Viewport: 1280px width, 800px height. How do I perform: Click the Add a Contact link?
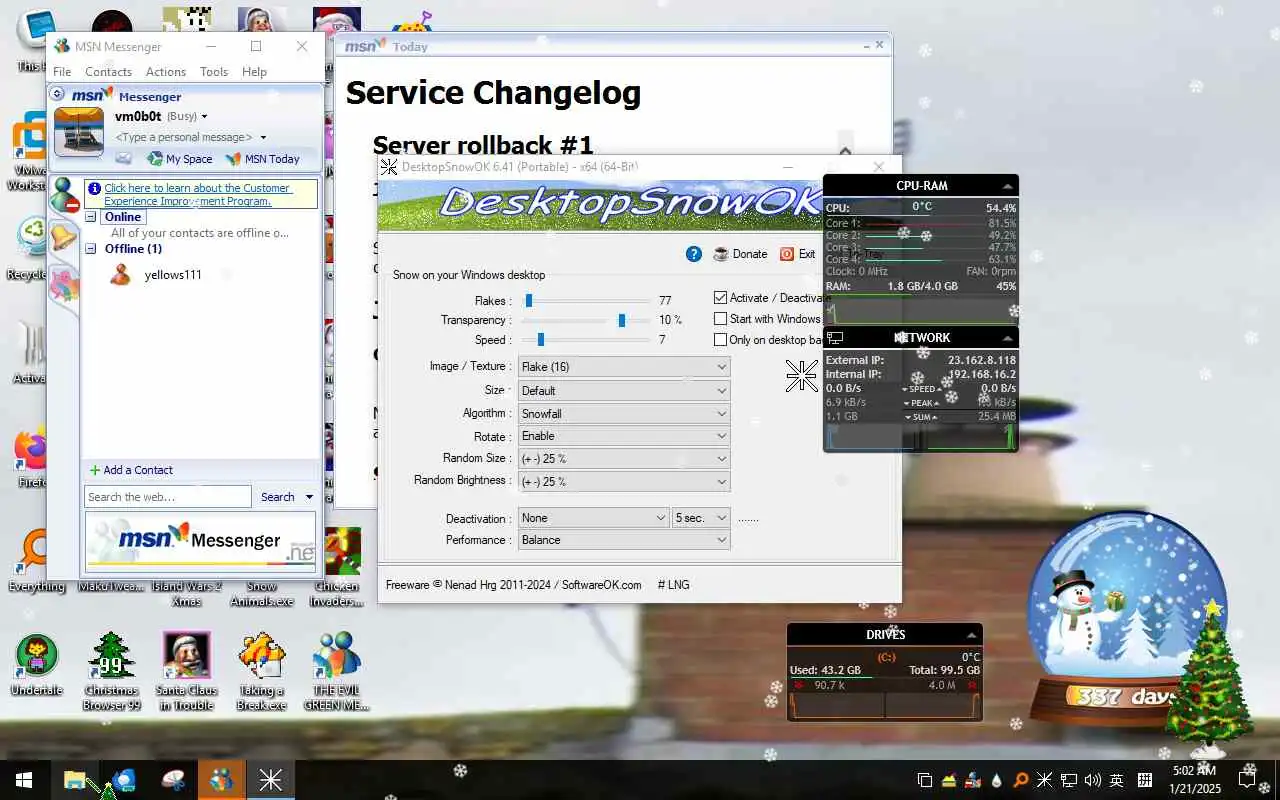tap(138, 470)
